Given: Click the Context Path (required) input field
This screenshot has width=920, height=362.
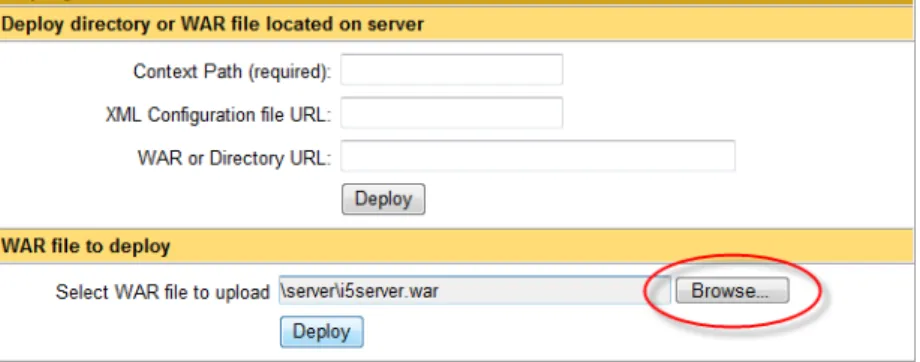Looking at the screenshot, I should tap(452, 70).
